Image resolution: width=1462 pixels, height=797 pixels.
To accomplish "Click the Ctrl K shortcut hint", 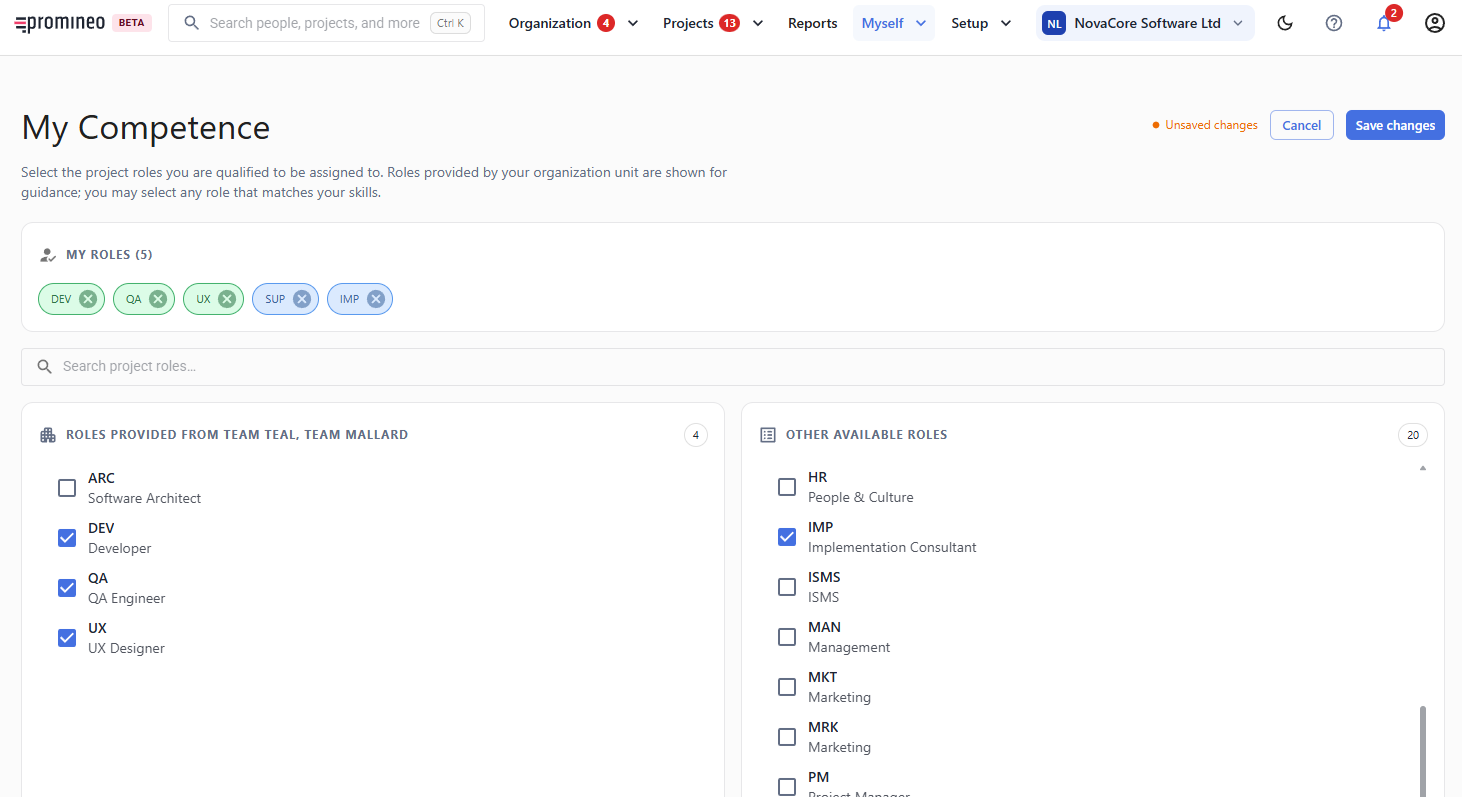I will (x=451, y=23).
